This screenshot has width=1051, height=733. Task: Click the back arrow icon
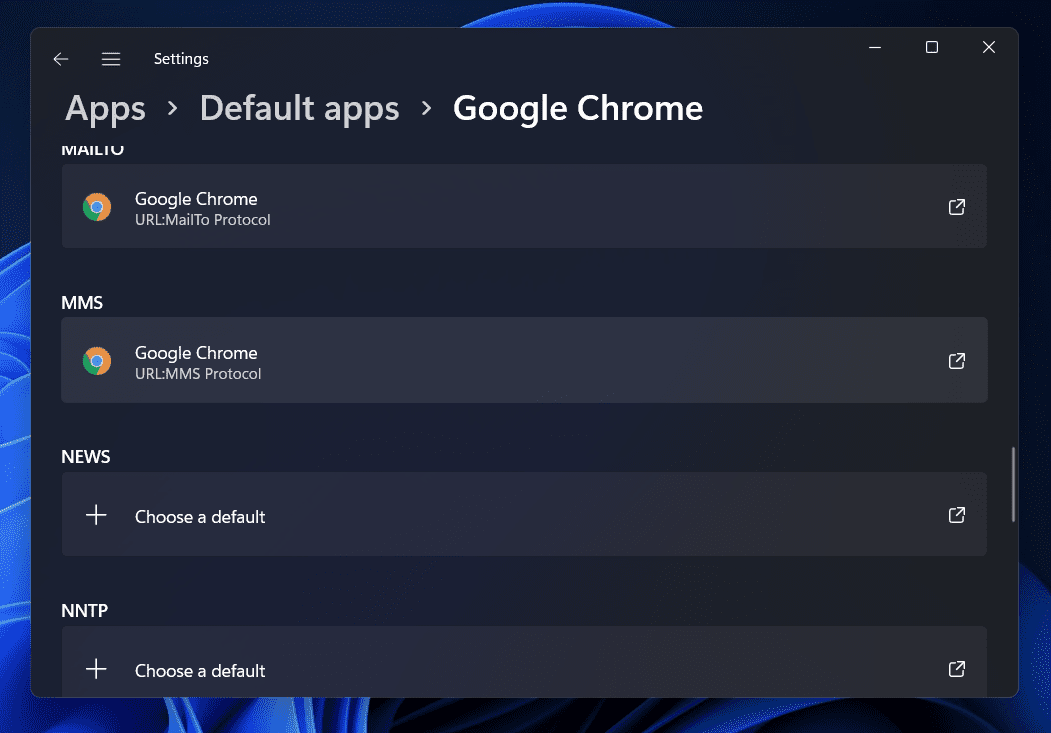[61, 59]
